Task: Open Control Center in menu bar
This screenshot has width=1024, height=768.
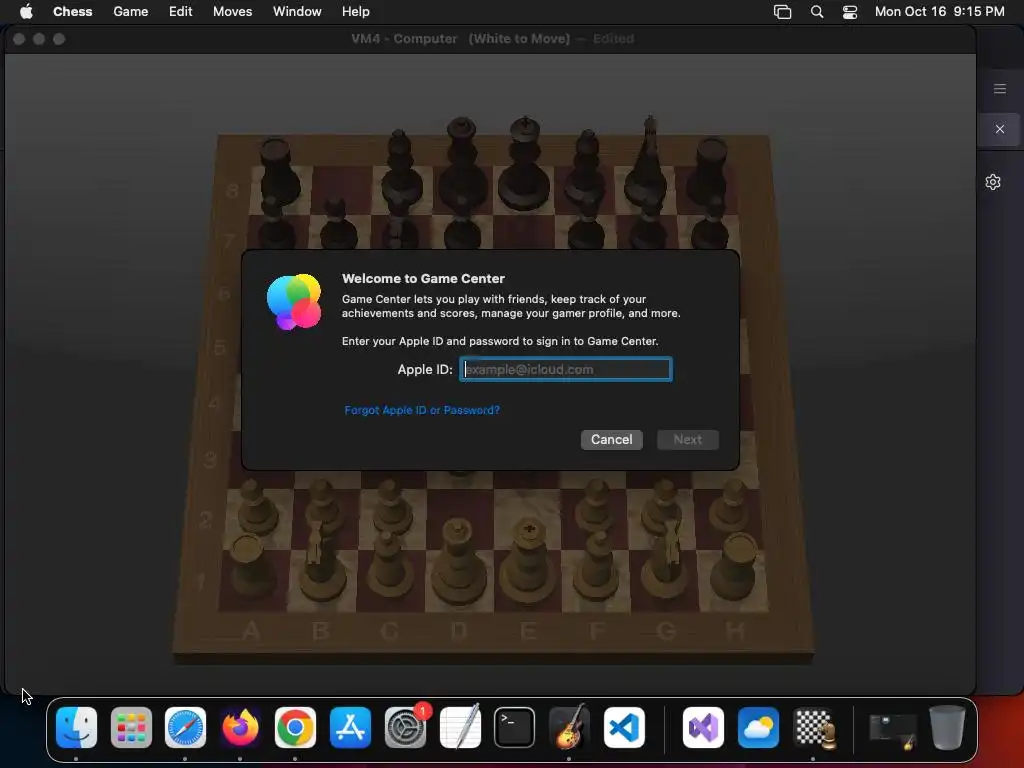Action: point(850,12)
